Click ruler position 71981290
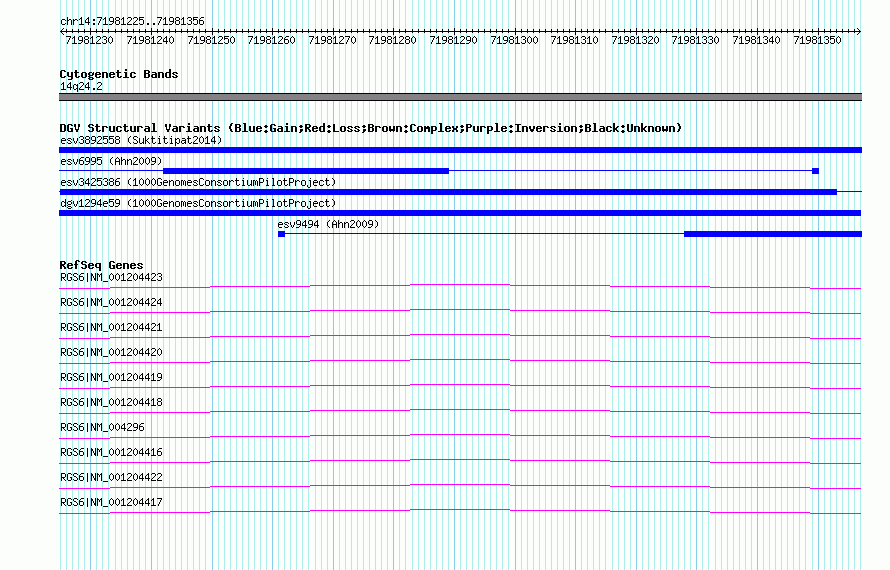 [454, 40]
